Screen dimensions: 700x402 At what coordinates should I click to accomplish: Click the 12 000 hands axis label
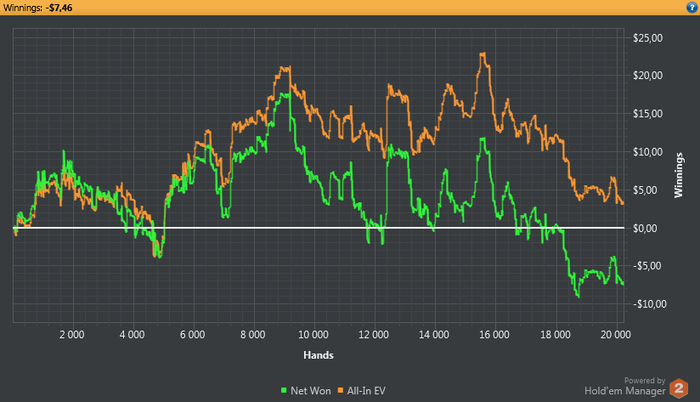[374, 335]
